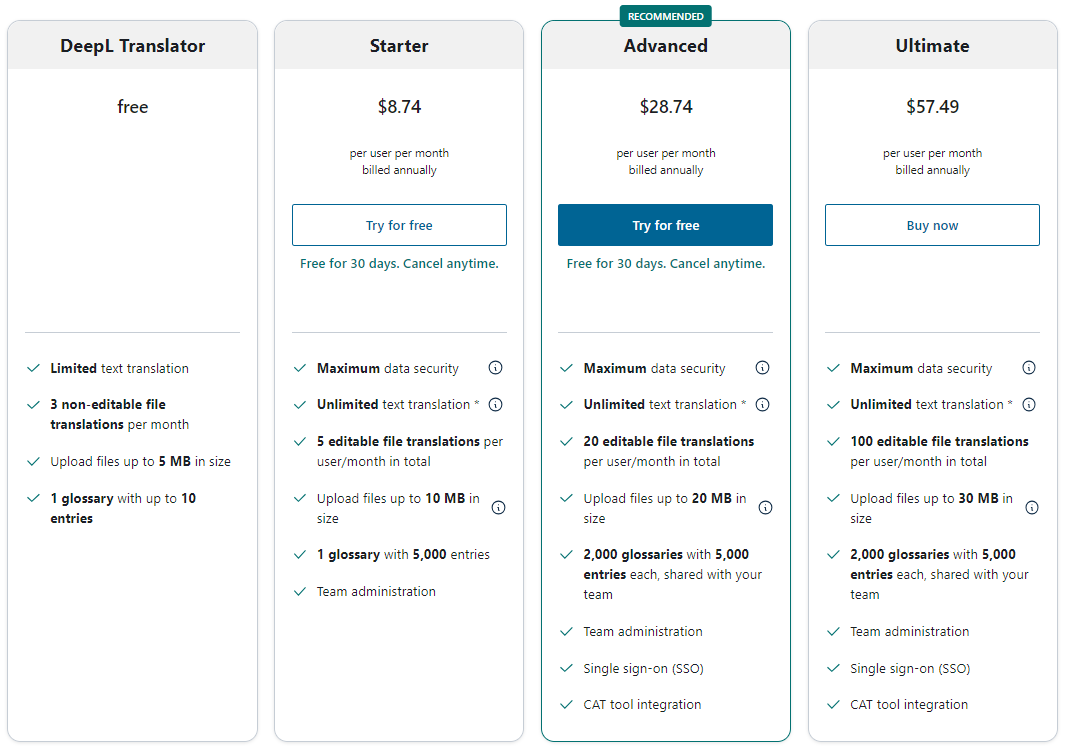
Task: Click info icon beside Advanced Maximum data security
Action: [762, 368]
